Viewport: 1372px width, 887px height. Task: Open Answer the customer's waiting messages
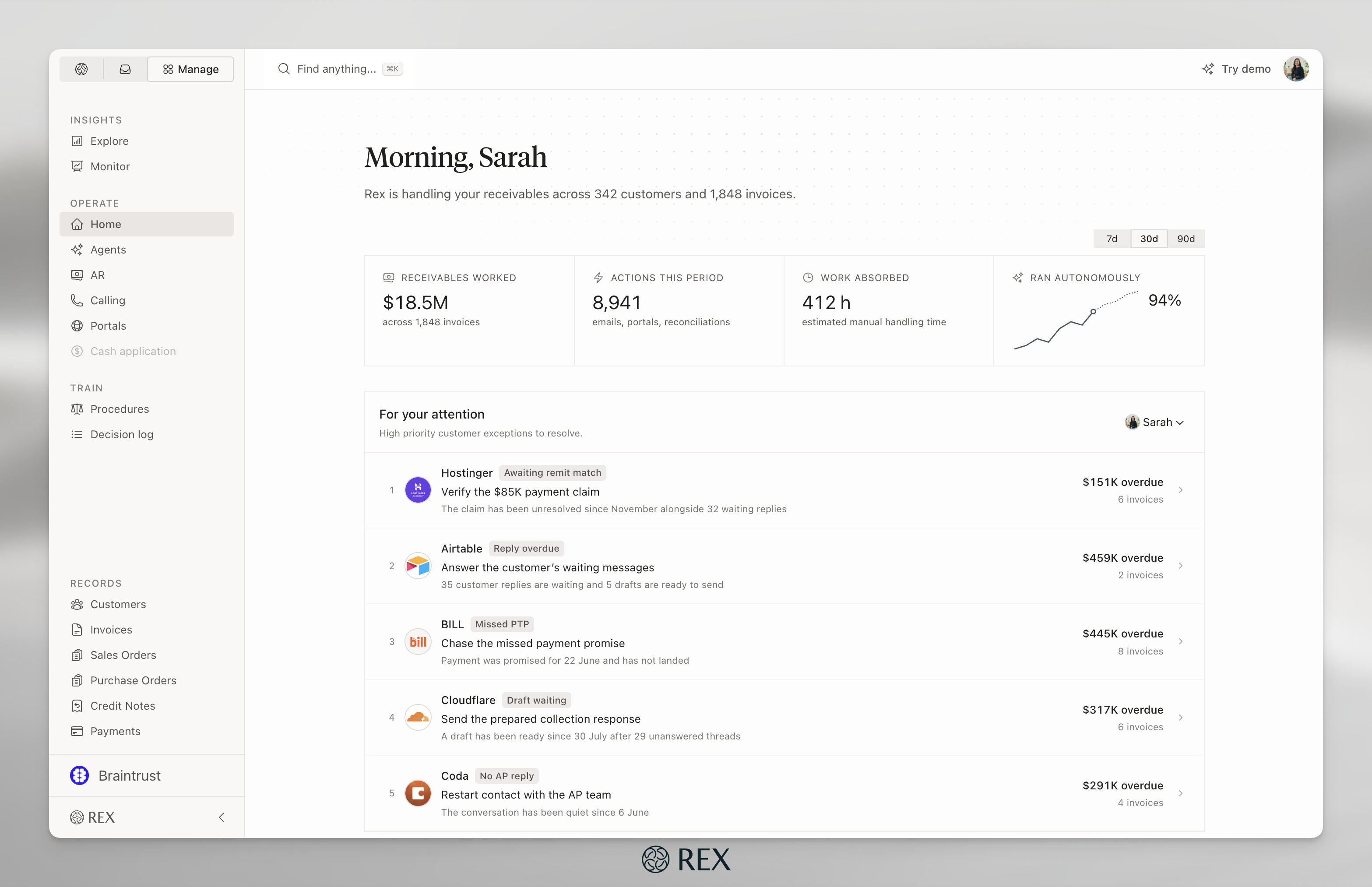[548, 567]
